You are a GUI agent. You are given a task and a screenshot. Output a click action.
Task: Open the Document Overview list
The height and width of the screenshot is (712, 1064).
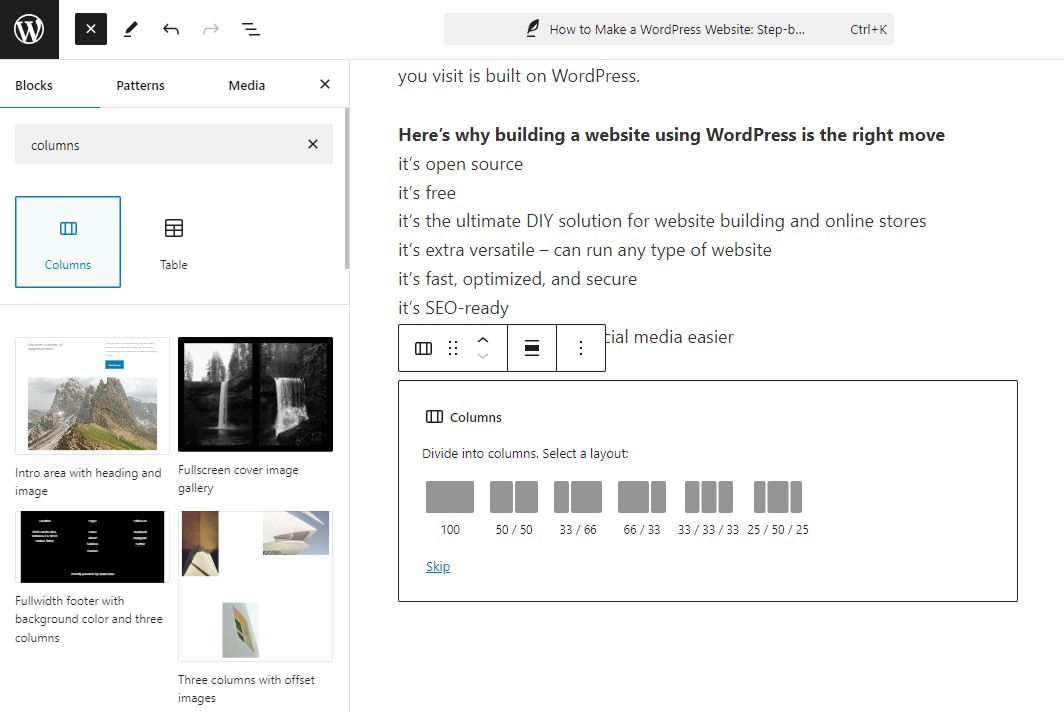[250, 29]
